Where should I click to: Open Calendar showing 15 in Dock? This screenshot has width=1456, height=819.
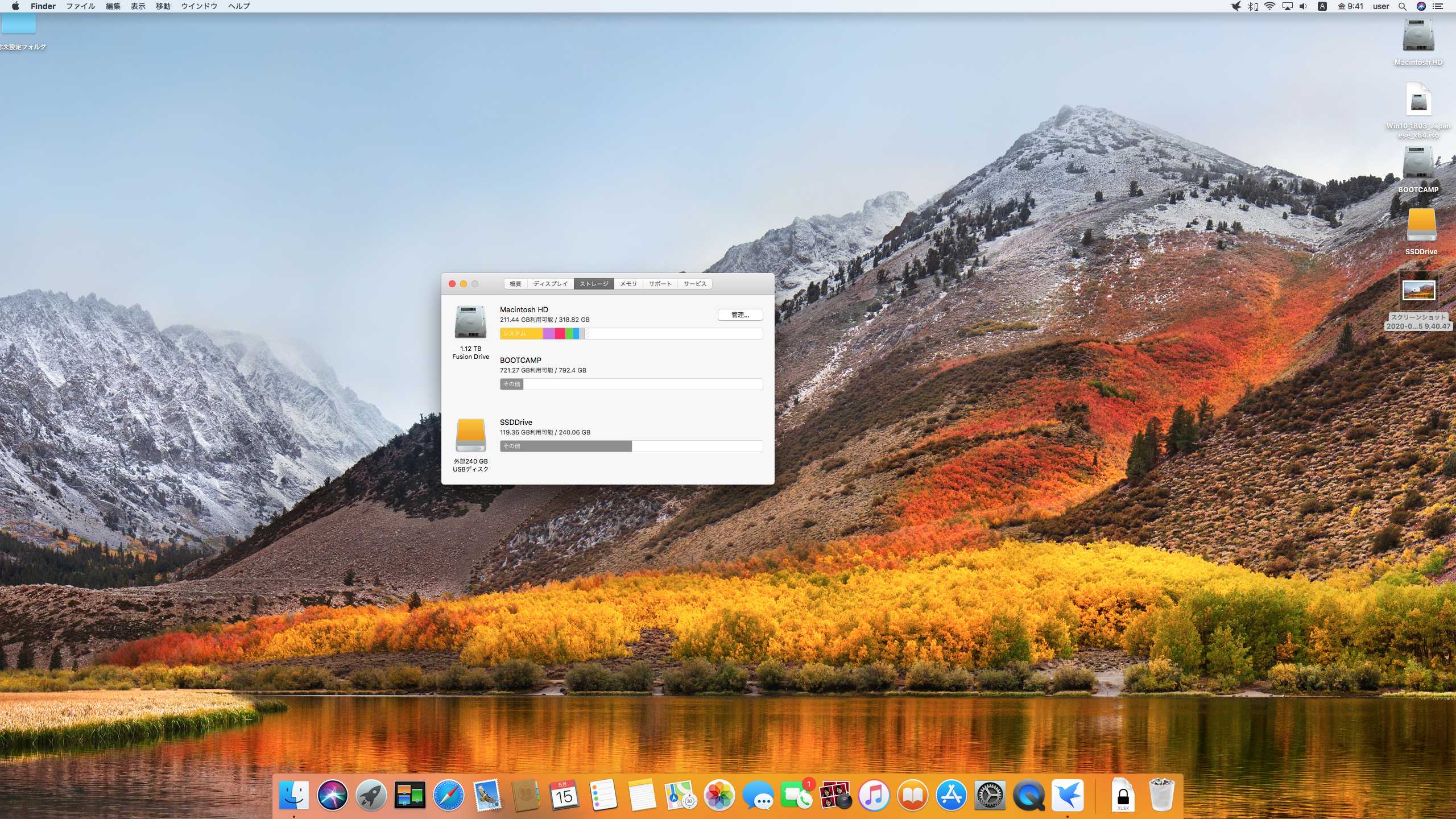click(x=564, y=795)
